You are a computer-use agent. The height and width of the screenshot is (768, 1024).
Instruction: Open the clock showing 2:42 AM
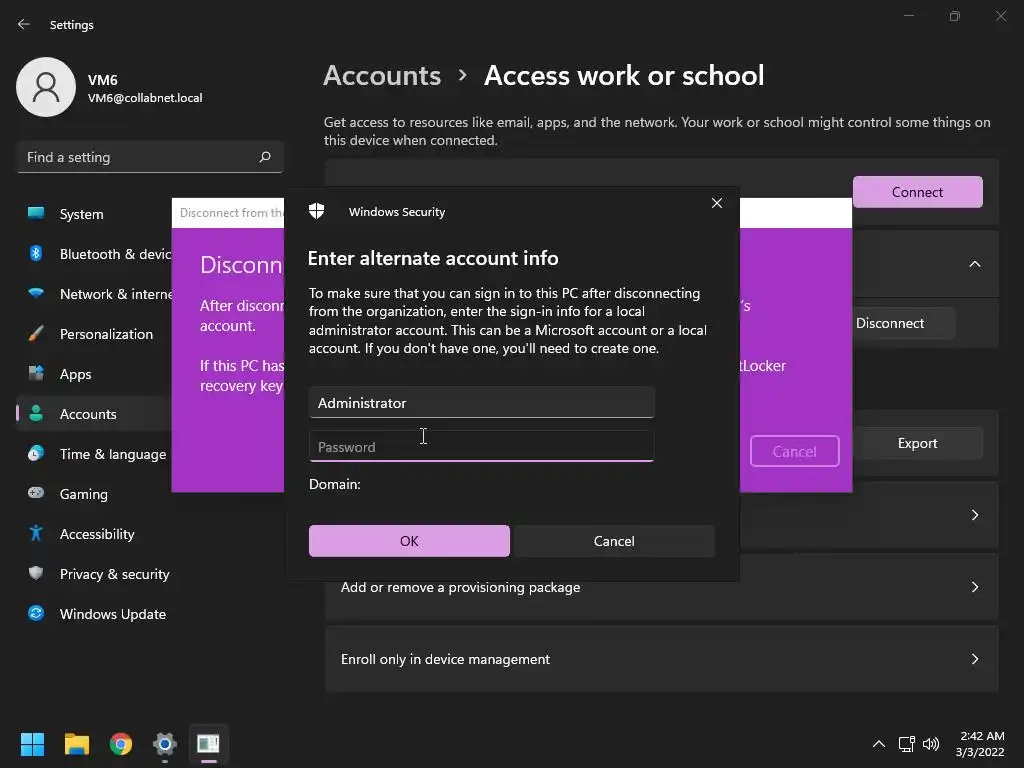pyautogui.click(x=980, y=744)
